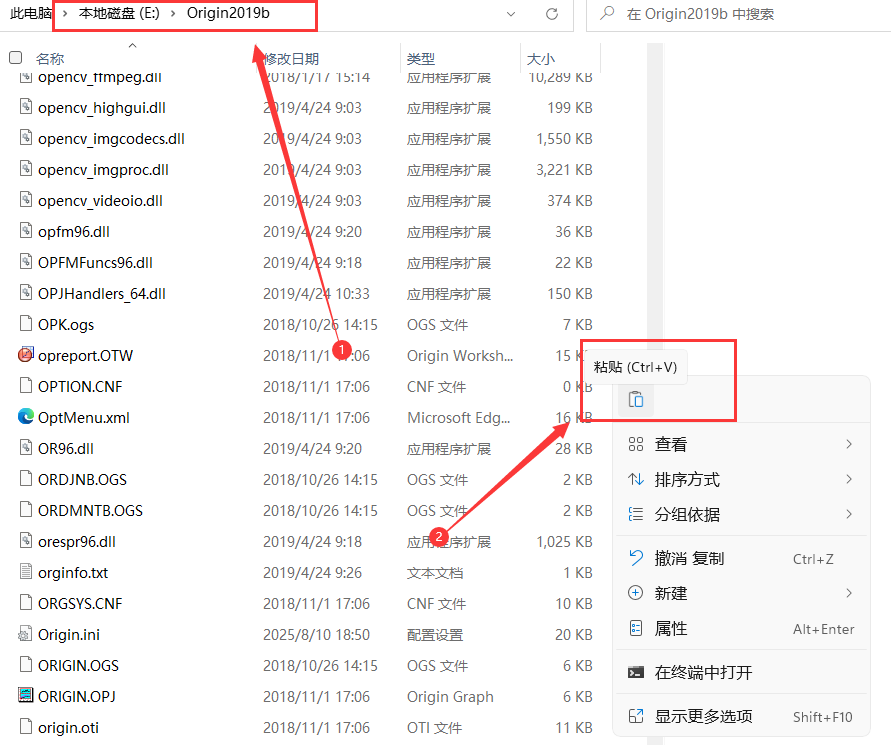Viewport: 891px width, 745px height.
Task: Choose 分组依据 in the context menu
Action: (x=742, y=514)
